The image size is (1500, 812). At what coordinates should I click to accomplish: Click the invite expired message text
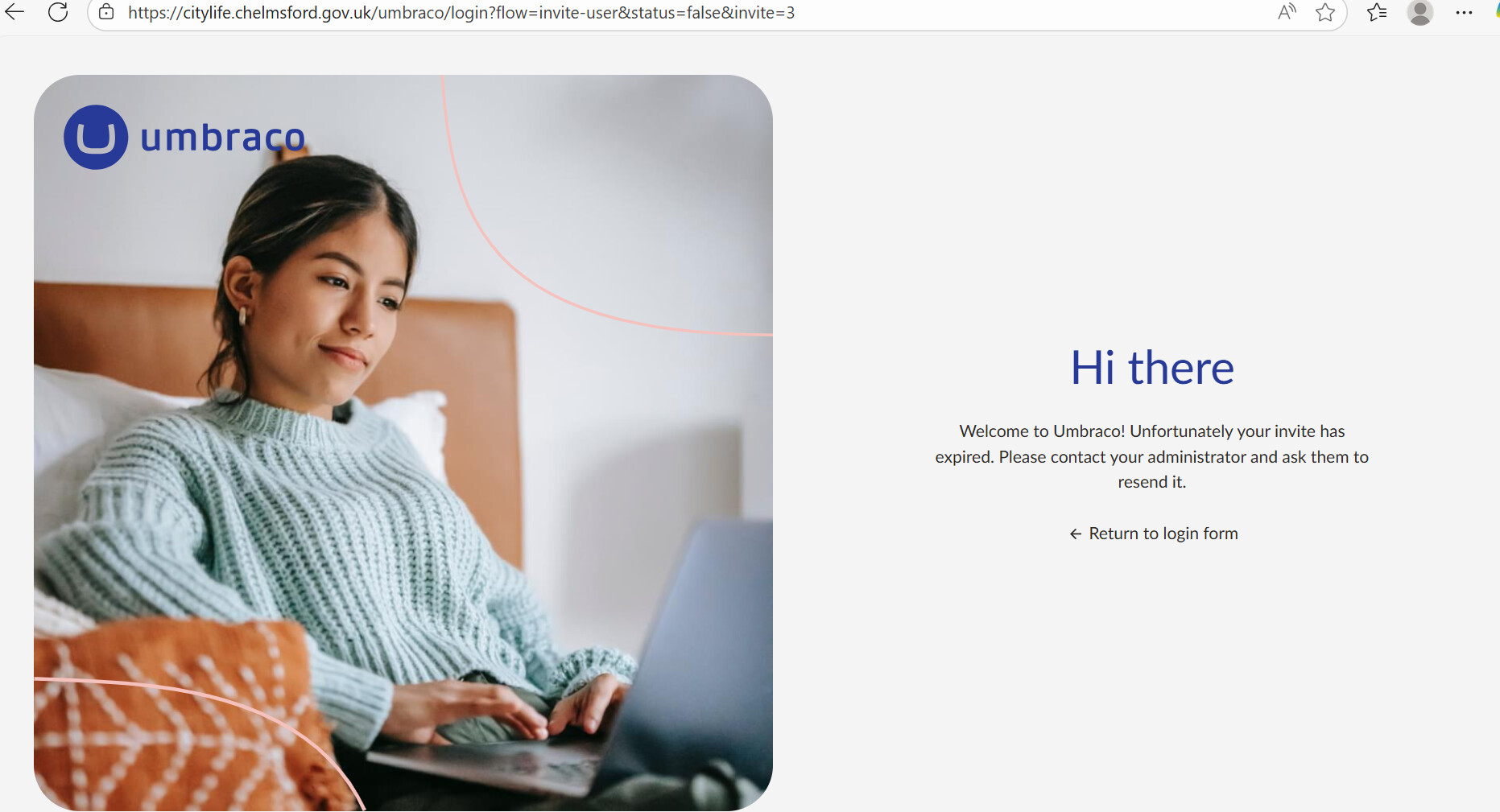click(x=1151, y=456)
